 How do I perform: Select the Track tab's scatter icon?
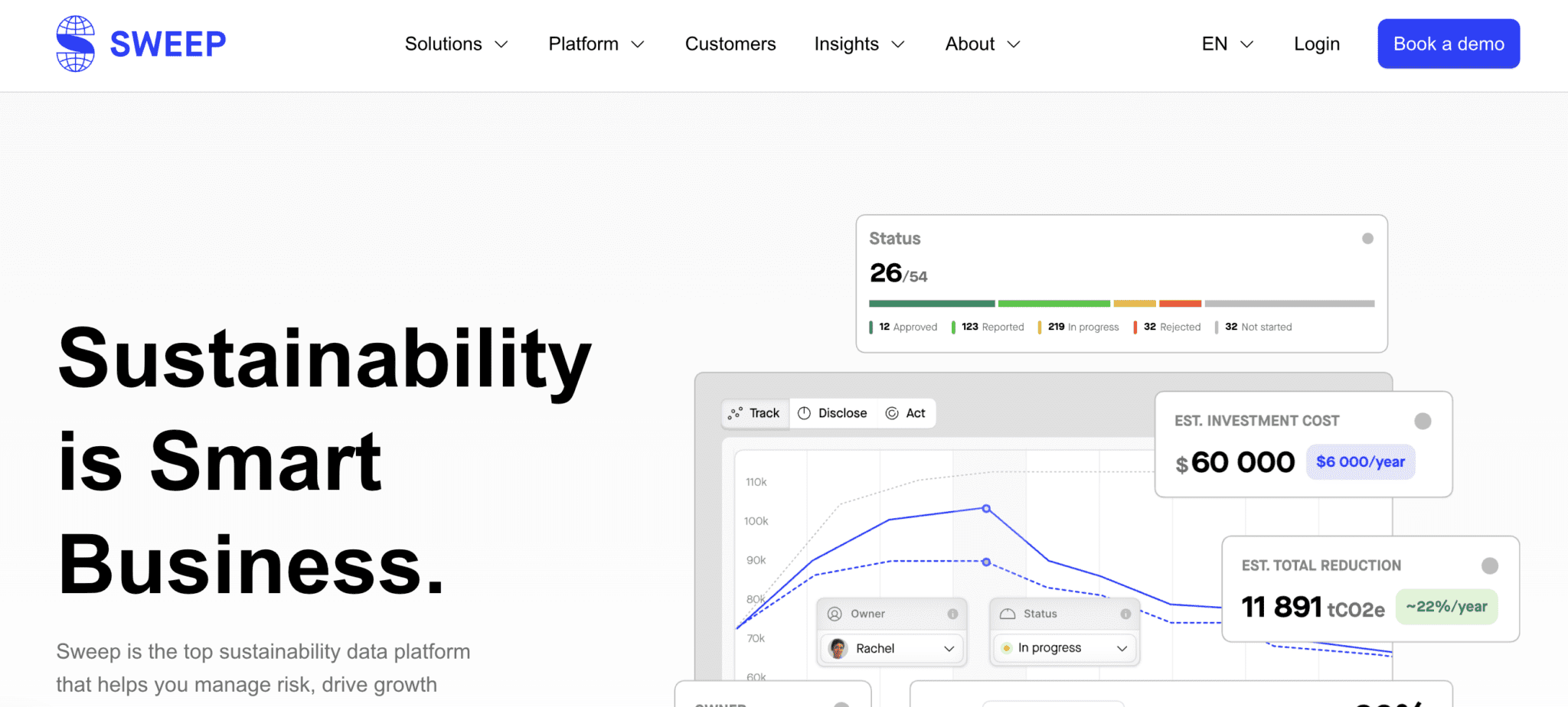point(734,413)
